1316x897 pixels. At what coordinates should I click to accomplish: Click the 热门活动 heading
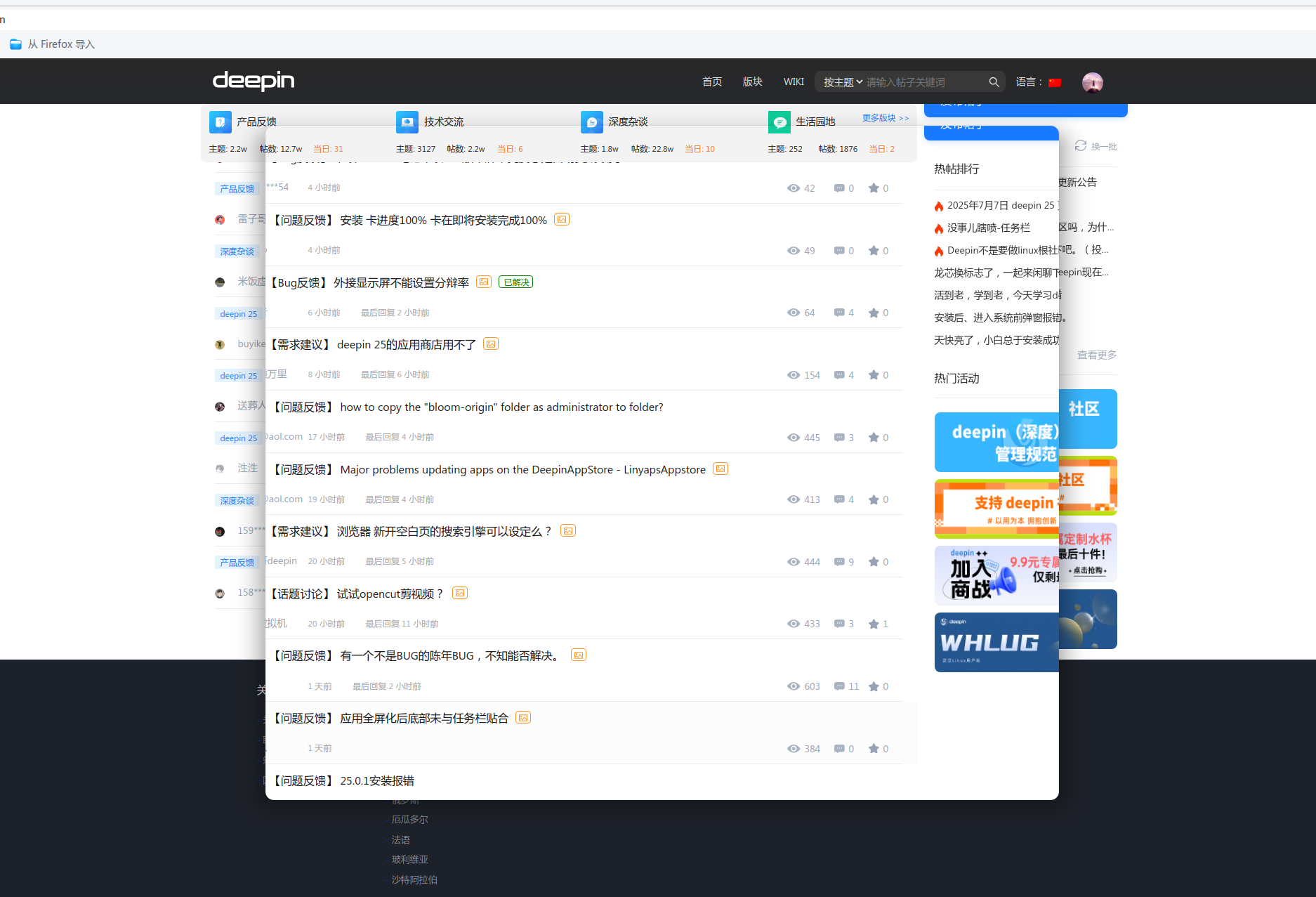(956, 378)
